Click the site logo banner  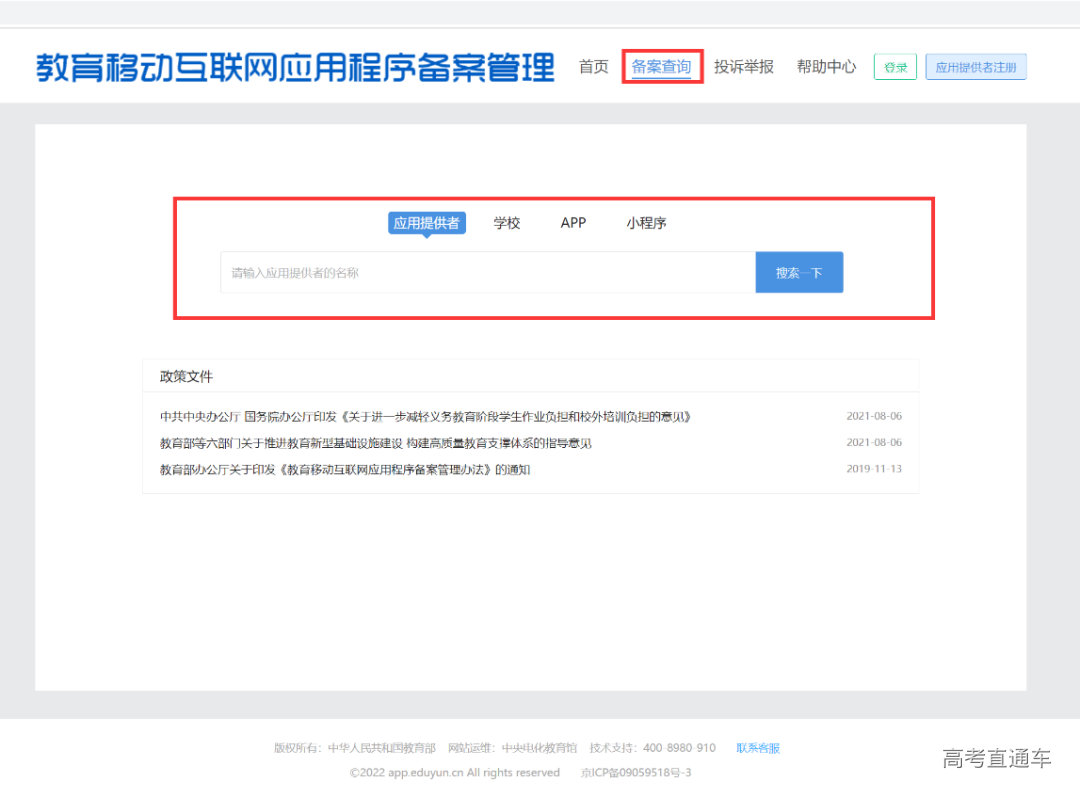click(295, 65)
